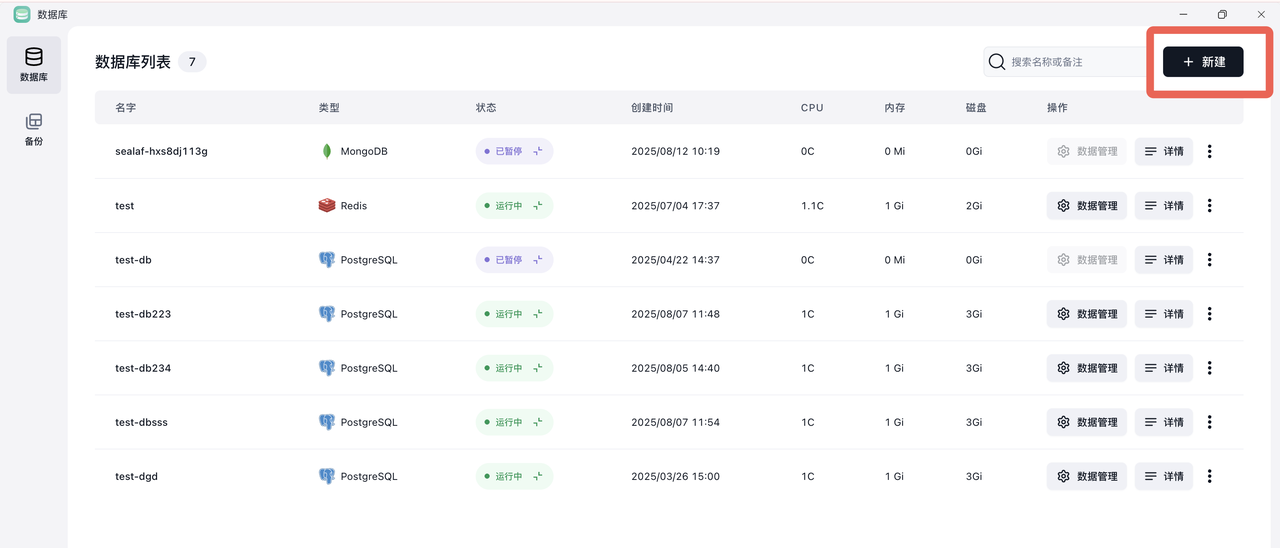Open 详情 for Redis test database
This screenshot has height=548, width=1280.
[1164, 205]
